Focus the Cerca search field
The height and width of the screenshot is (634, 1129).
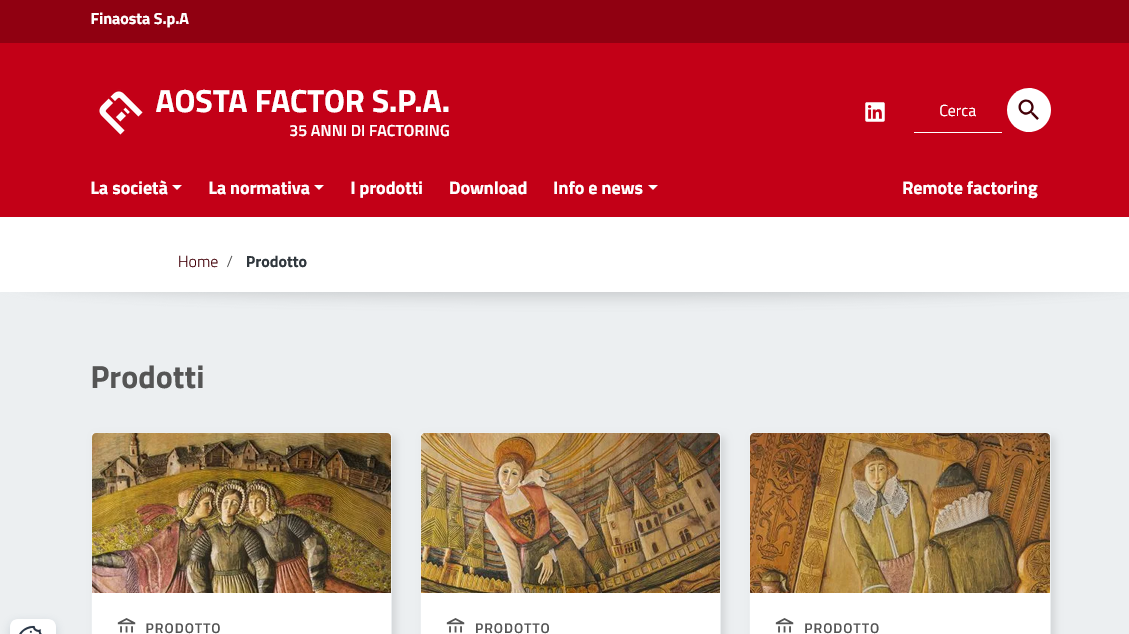coord(957,112)
